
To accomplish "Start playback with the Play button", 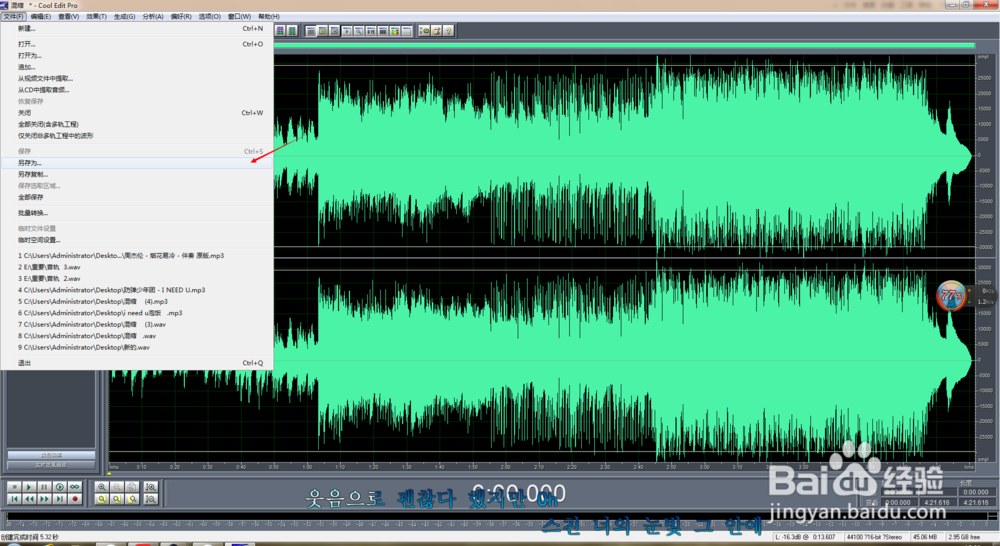I will click(29, 487).
